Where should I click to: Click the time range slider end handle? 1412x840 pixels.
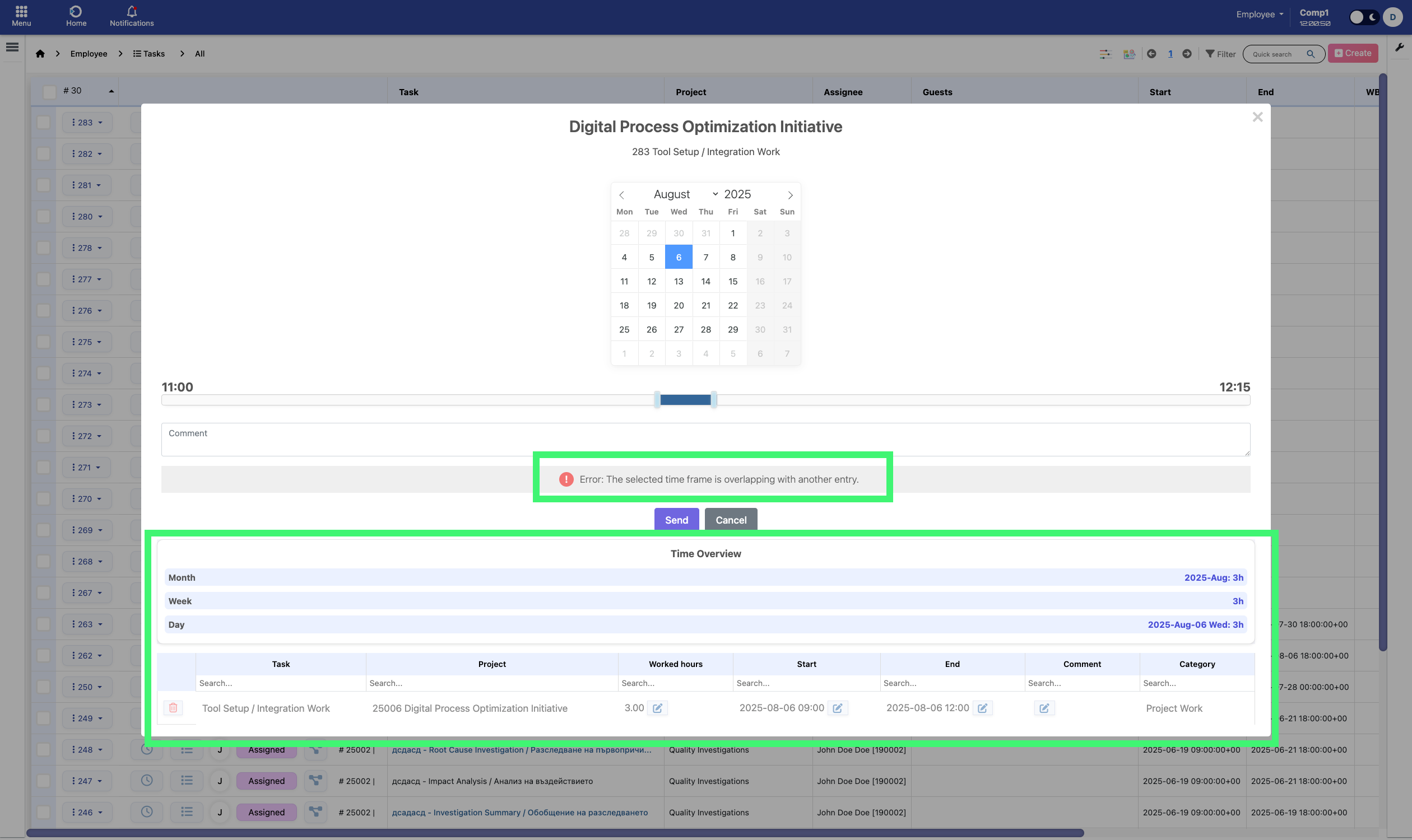coord(714,400)
